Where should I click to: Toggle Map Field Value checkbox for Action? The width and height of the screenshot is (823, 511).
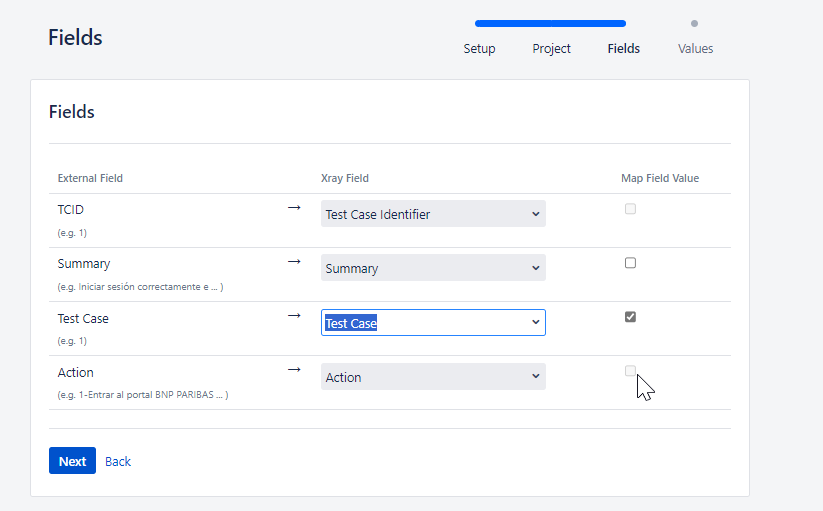pos(630,371)
